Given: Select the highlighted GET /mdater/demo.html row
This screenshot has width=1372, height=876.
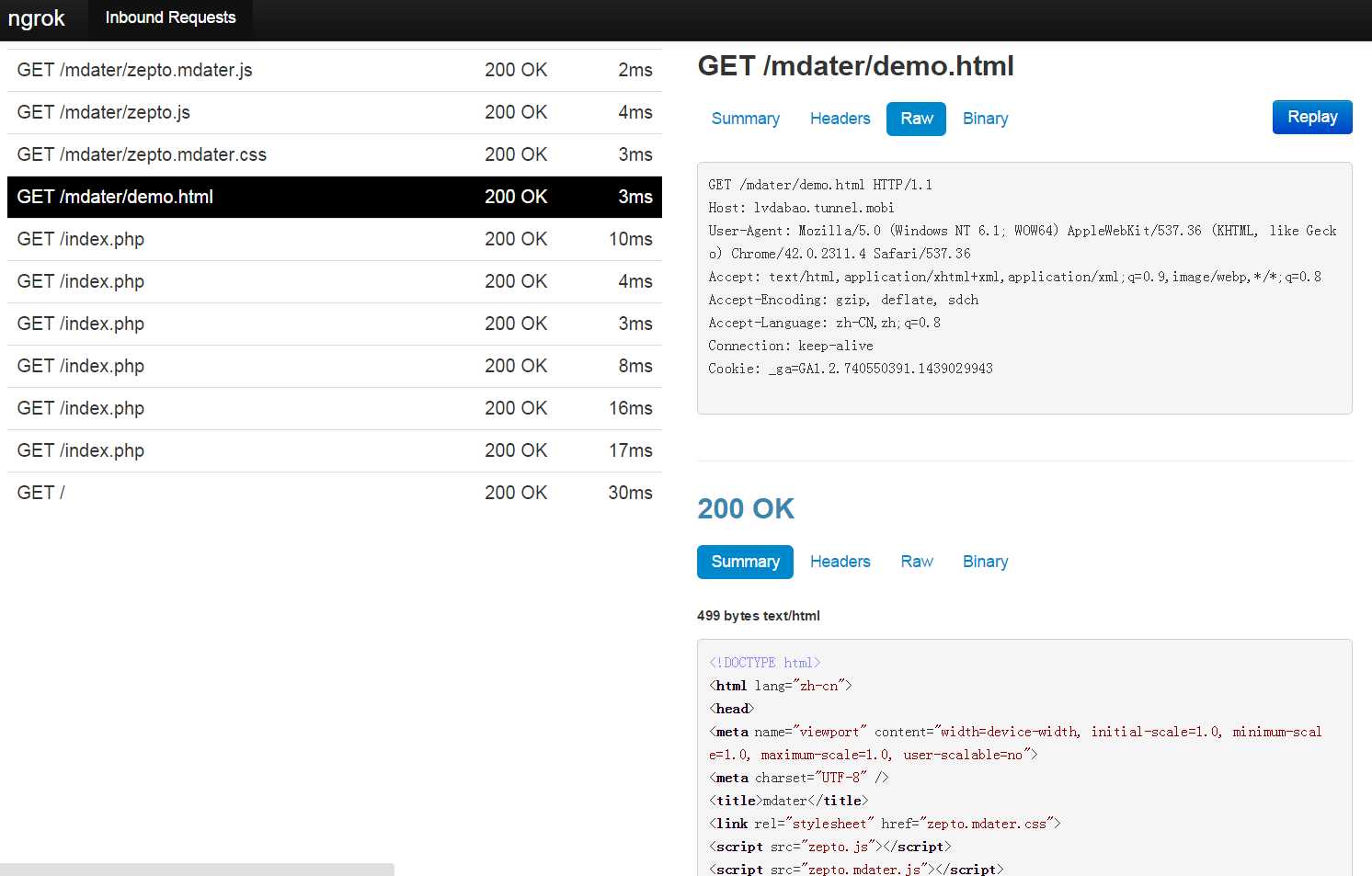Looking at the screenshot, I should (335, 197).
